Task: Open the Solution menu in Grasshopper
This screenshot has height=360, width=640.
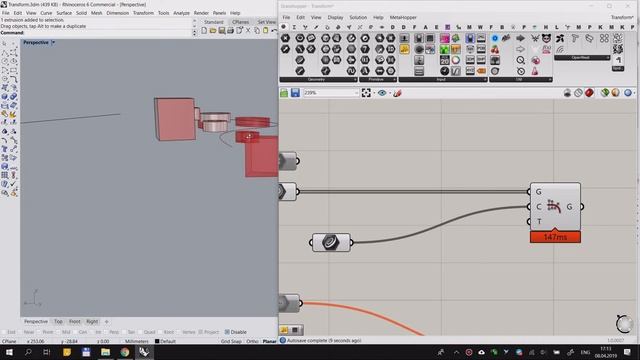Action: (358, 18)
